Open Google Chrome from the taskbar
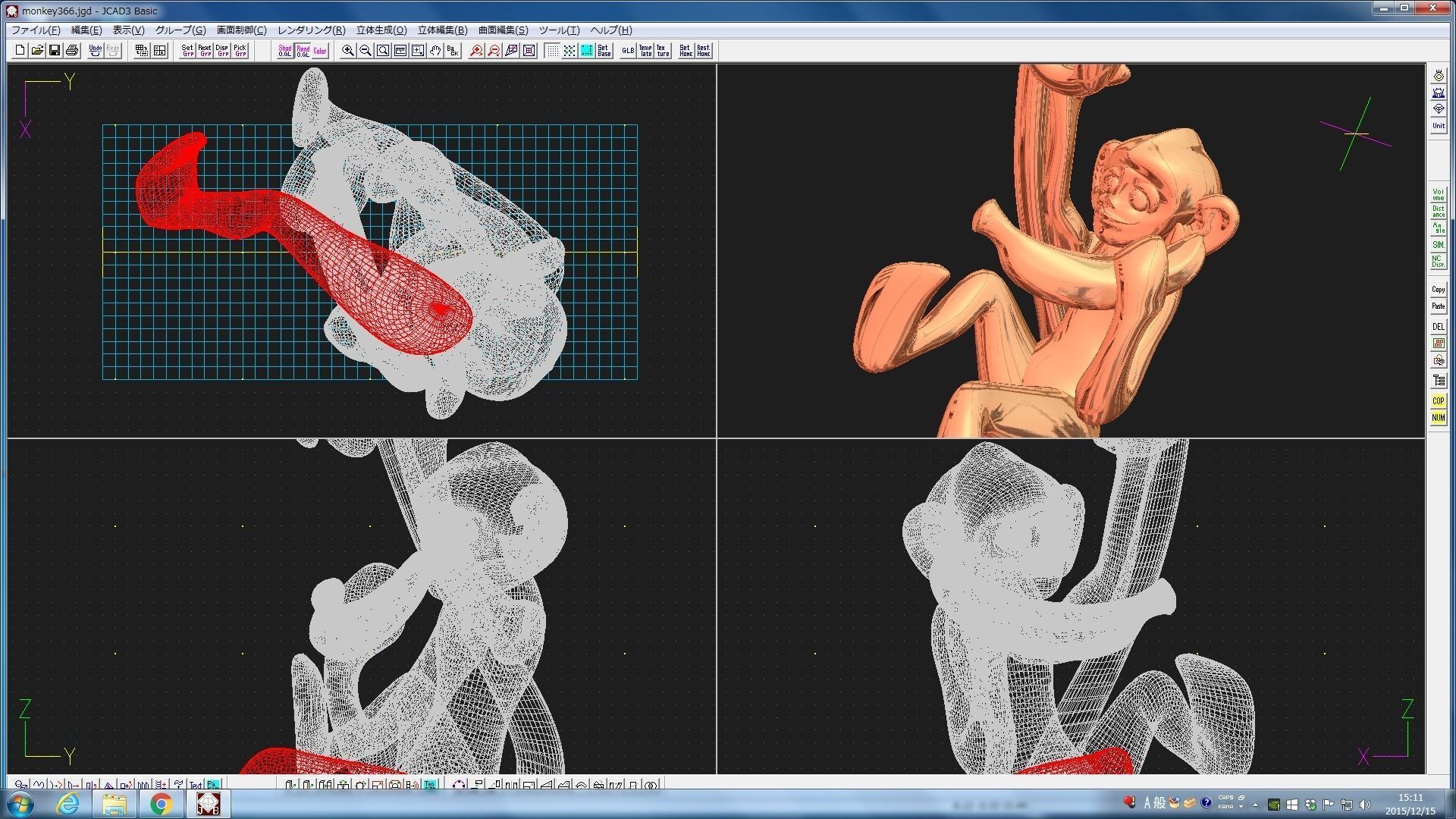 (x=161, y=803)
